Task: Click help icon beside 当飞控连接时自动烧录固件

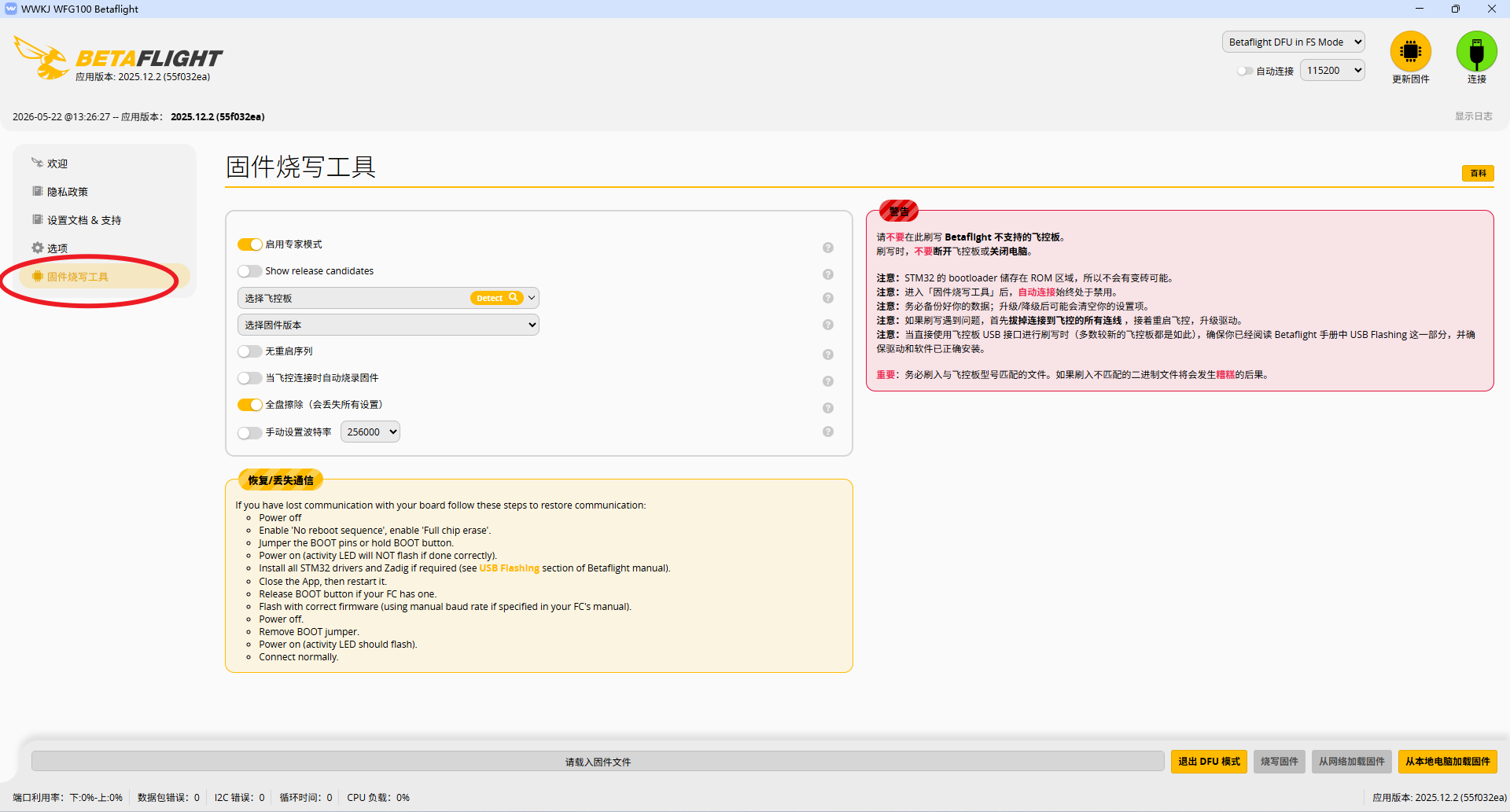Action: (x=828, y=381)
